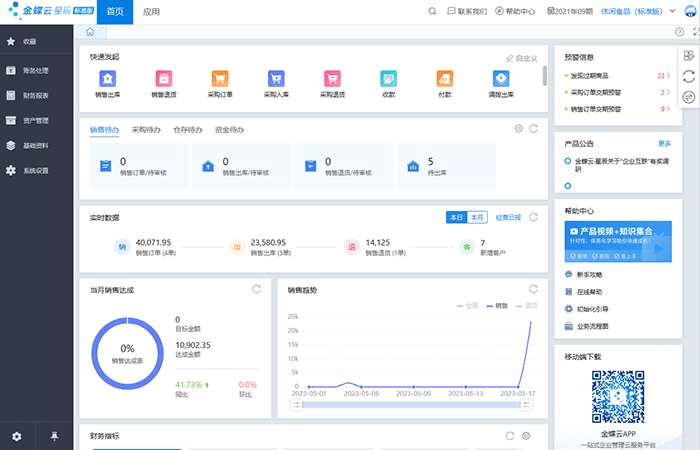Click the 经营日报 link
The width and height of the screenshot is (700, 450).
[x=508, y=217]
